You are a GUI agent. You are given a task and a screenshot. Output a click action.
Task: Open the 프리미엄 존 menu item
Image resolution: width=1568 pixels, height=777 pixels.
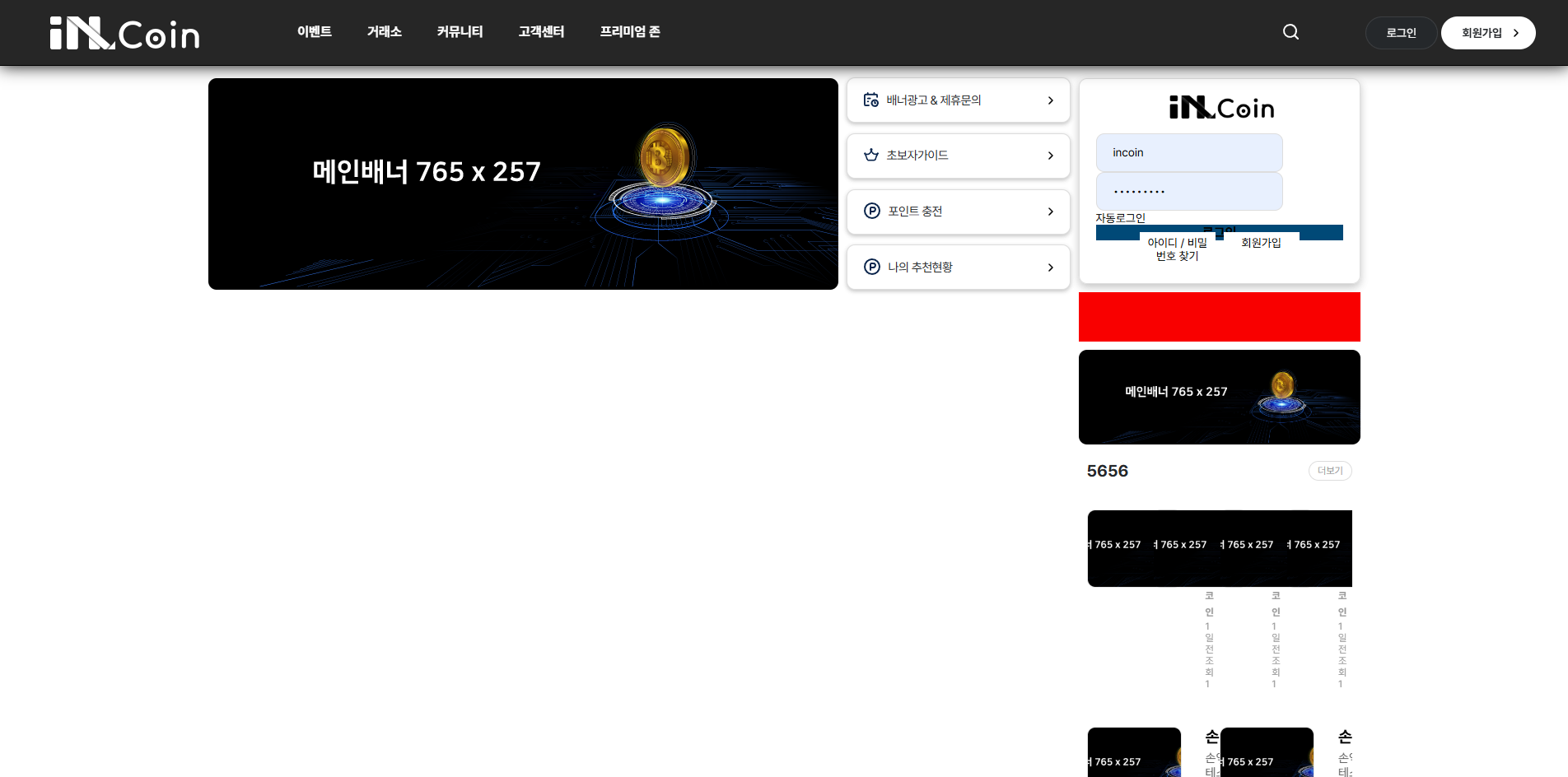[x=630, y=32]
